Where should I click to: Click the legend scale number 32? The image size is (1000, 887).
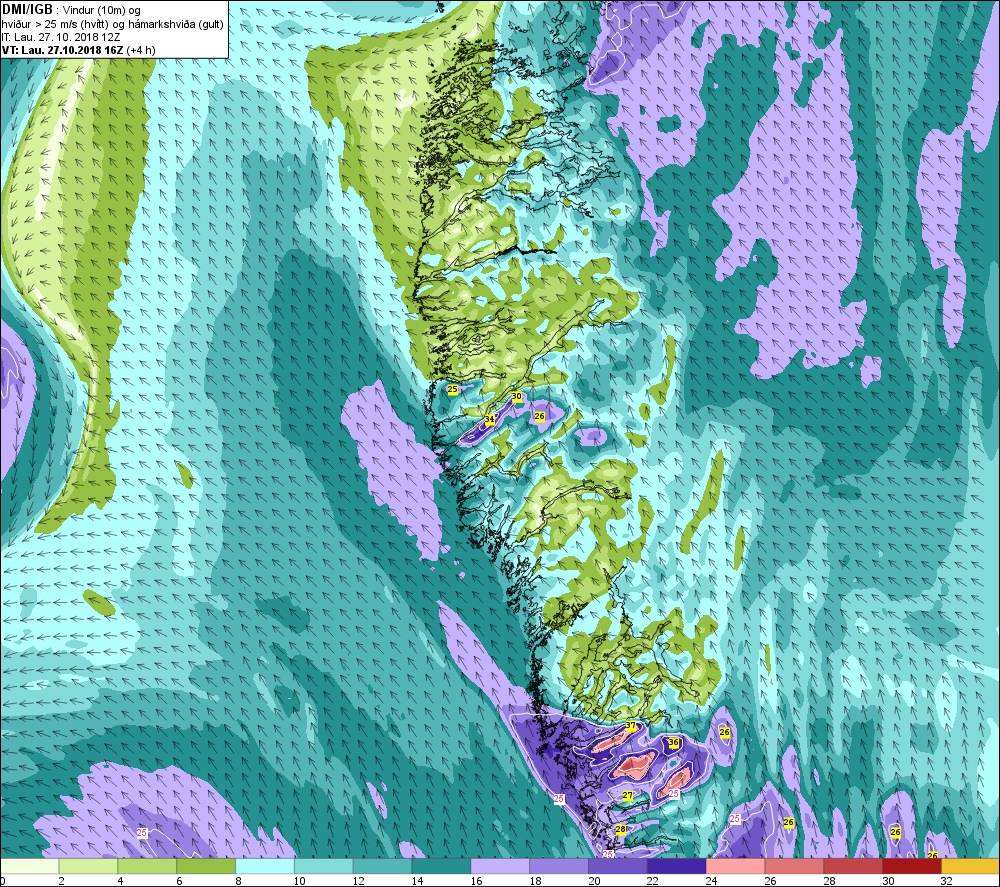(x=947, y=881)
